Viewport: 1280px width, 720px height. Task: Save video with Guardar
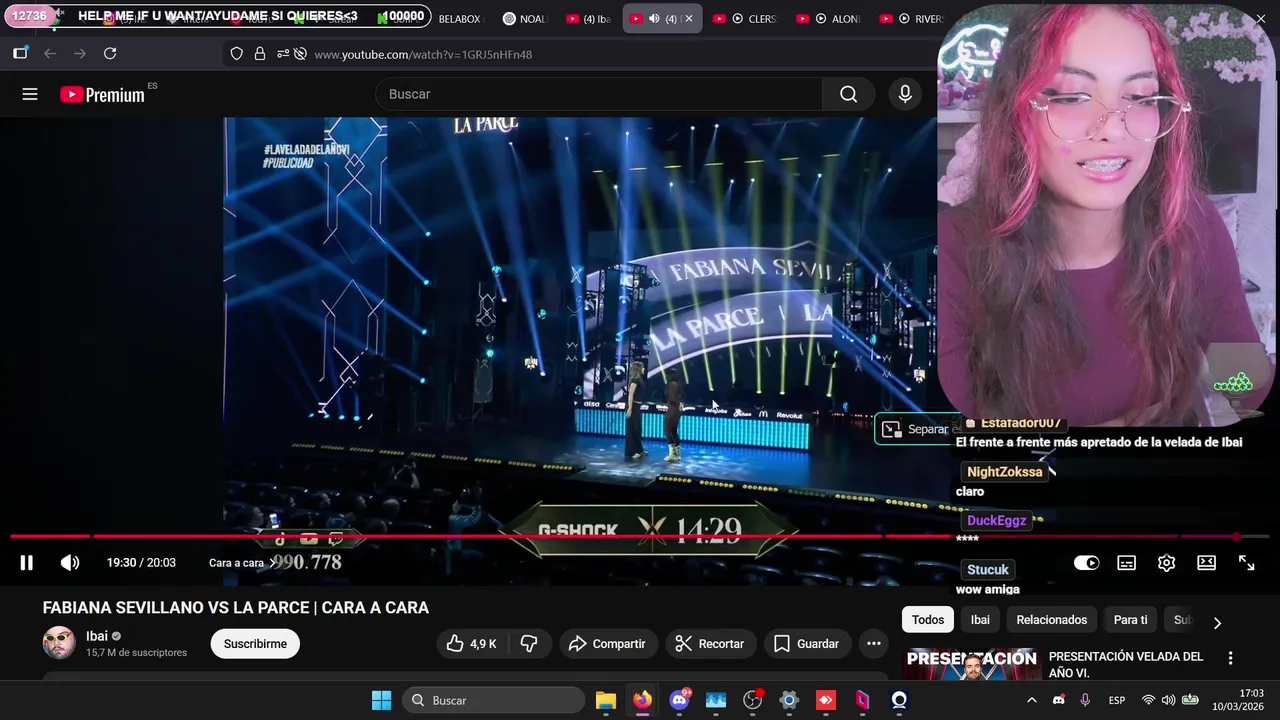point(806,644)
